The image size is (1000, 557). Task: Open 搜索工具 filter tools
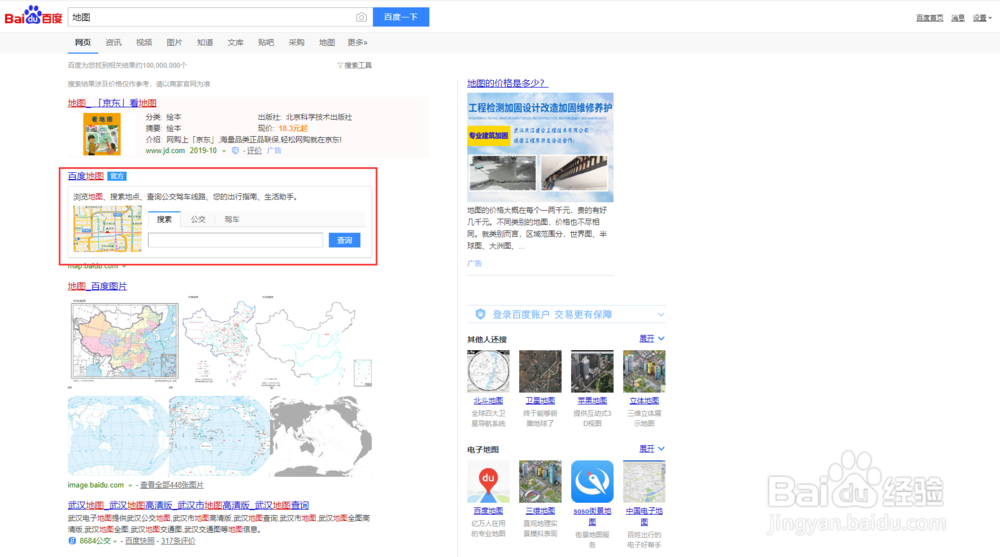pyautogui.click(x=354, y=65)
